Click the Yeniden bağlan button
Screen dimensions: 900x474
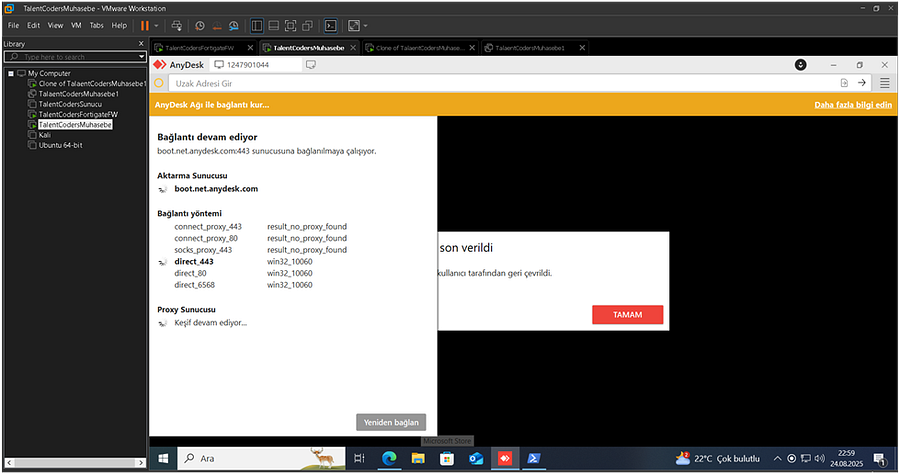391,422
